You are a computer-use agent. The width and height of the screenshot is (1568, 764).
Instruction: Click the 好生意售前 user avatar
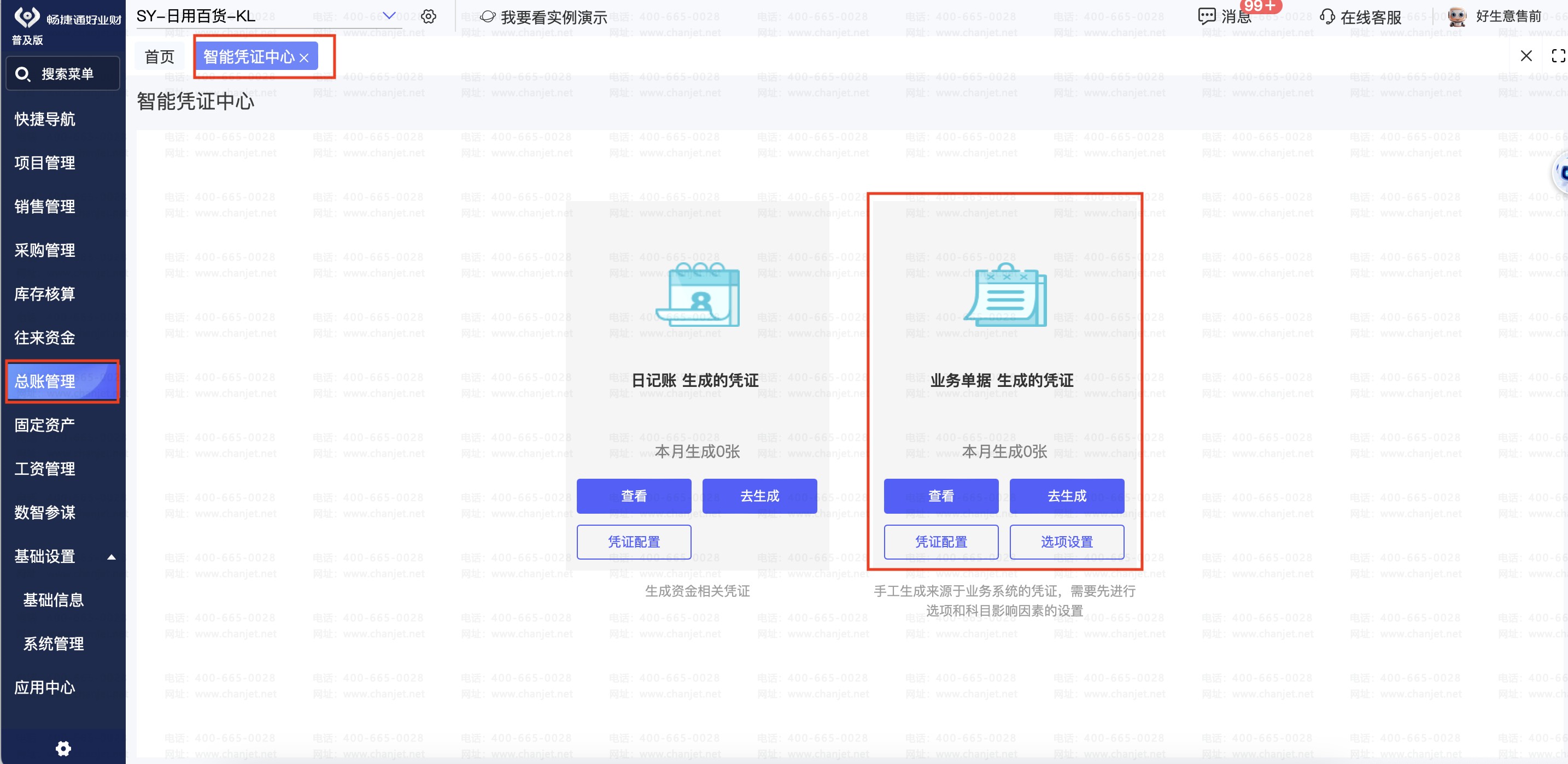[1456, 16]
